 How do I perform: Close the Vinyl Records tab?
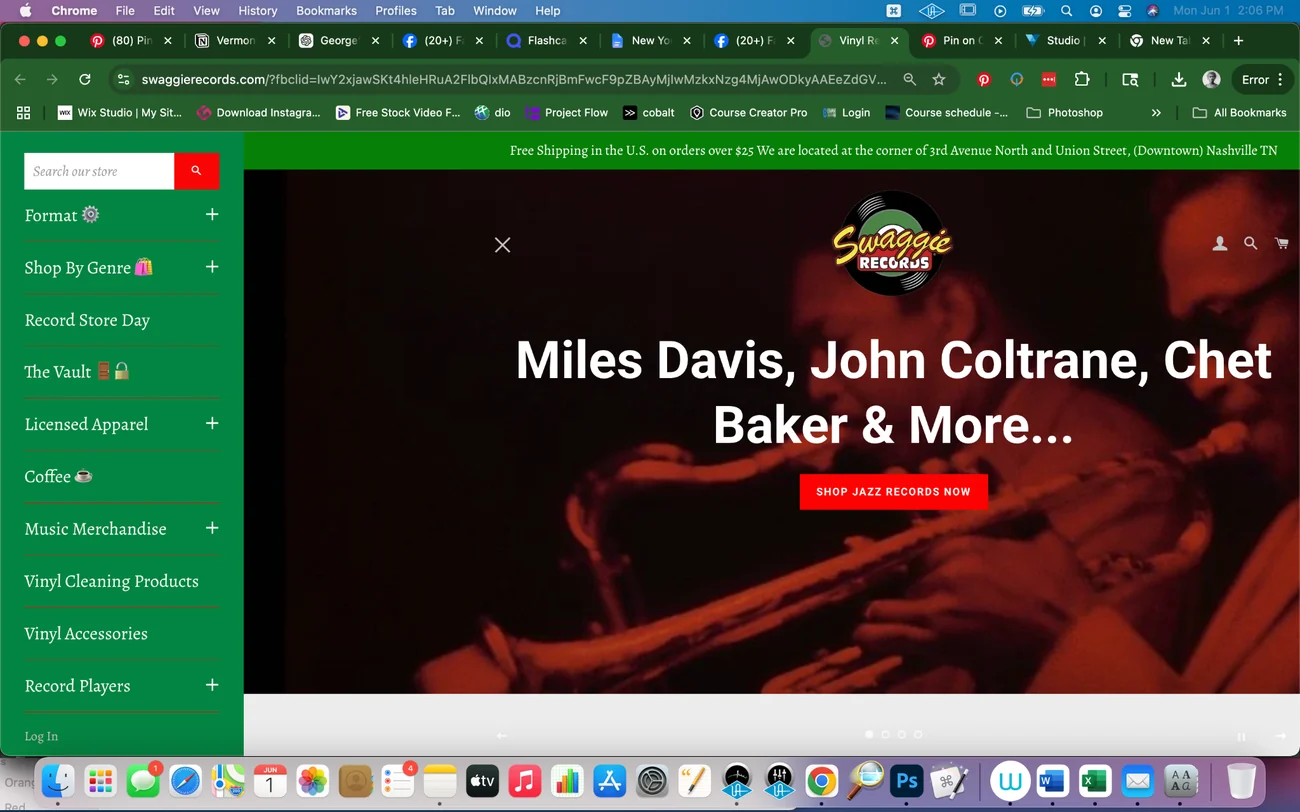pyautogui.click(x=894, y=41)
